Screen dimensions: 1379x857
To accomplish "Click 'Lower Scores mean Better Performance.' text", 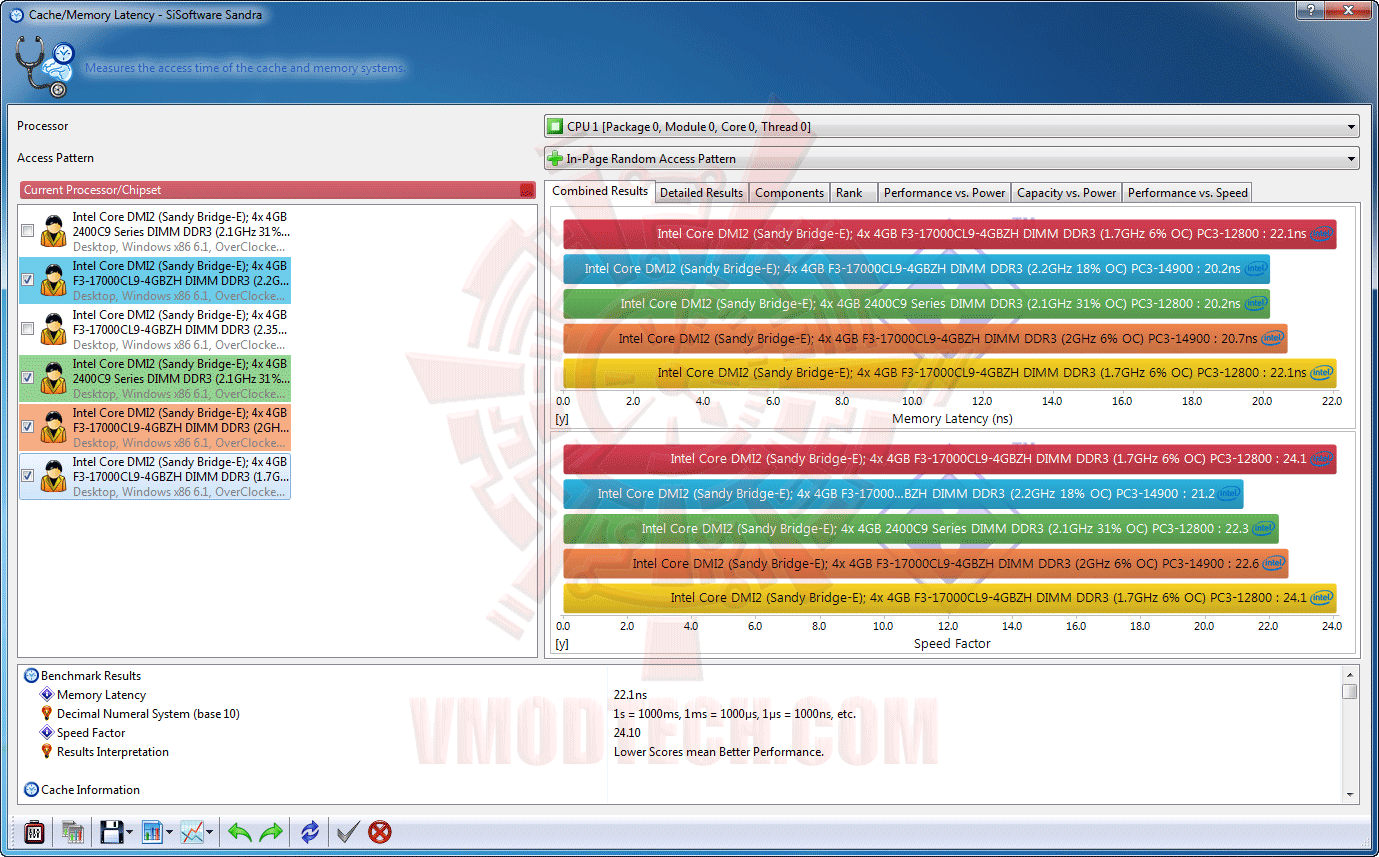I will (719, 752).
